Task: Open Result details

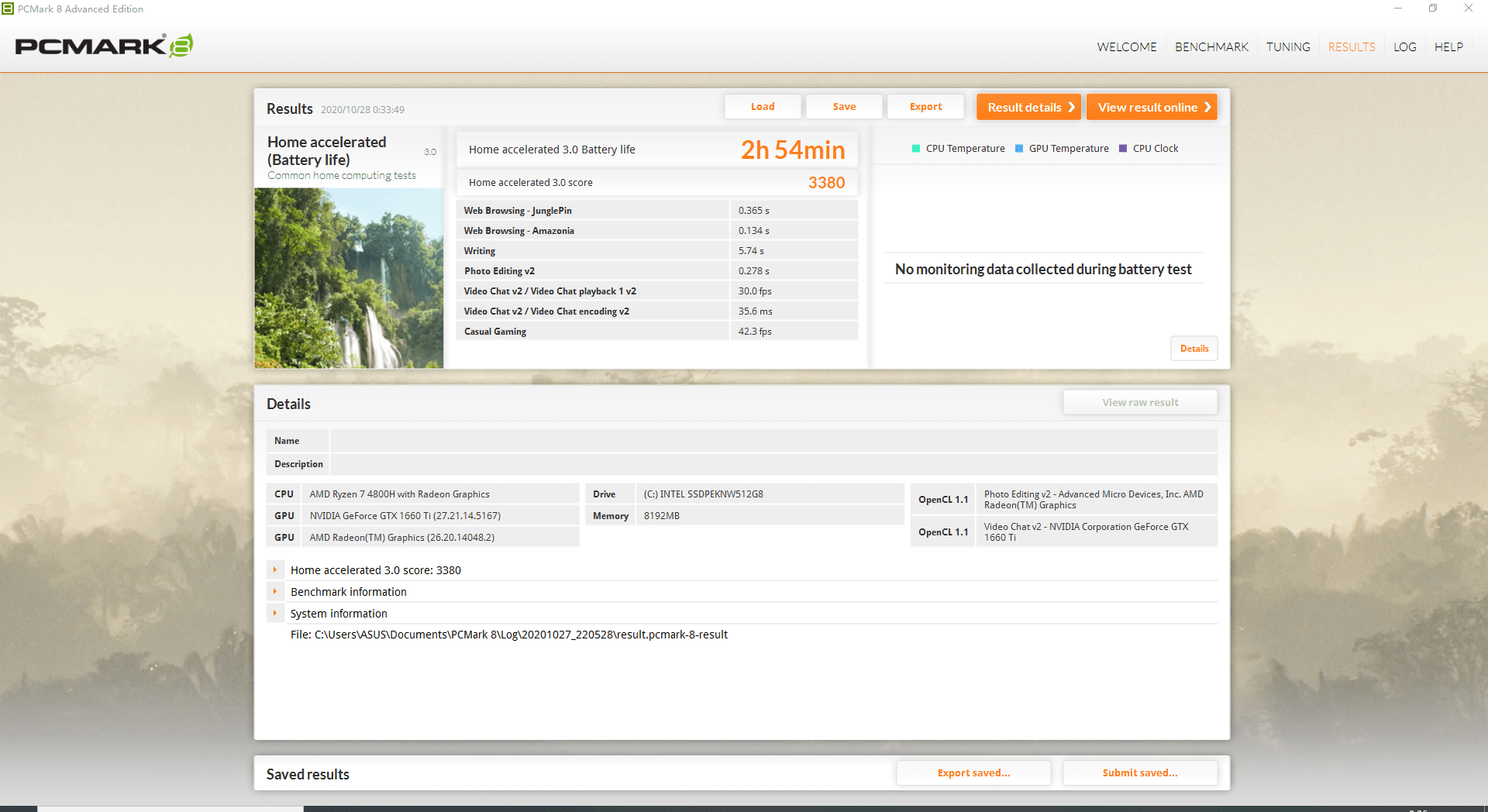Action: tap(1028, 107)
